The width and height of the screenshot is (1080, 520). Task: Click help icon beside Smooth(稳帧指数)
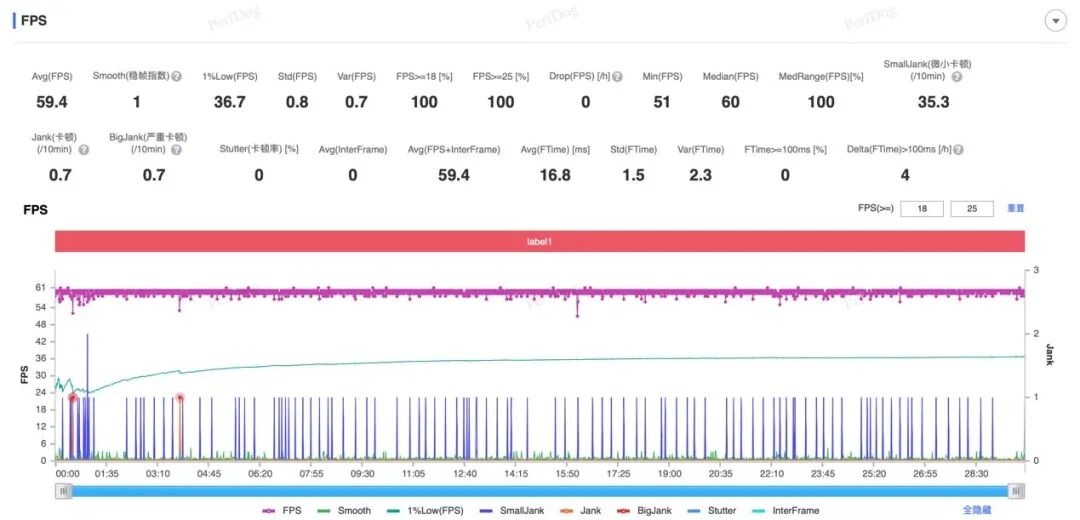click(176, 76)
